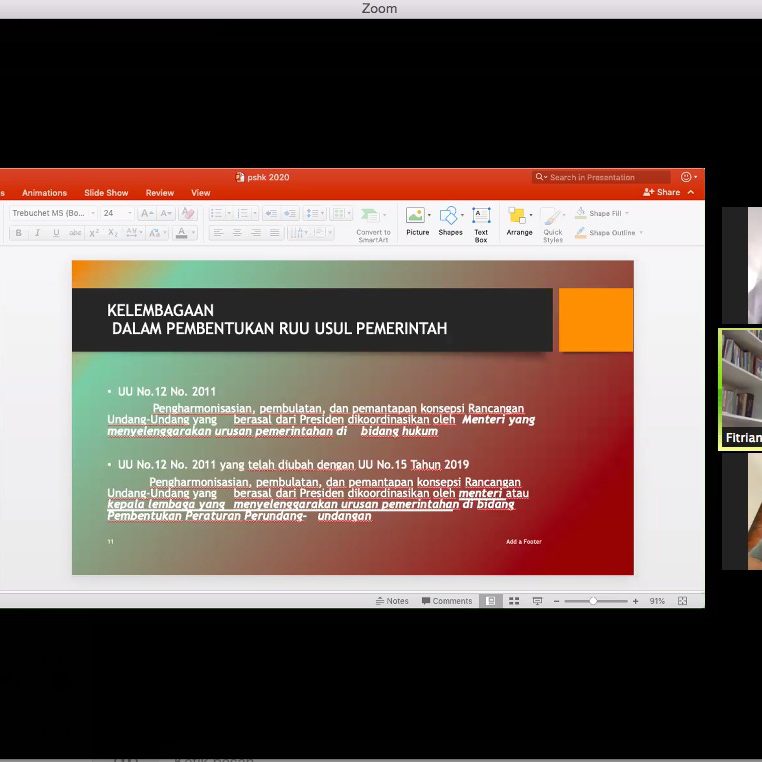Open the Animations tab
This screenshot has width=762, height=762.
coord(44,193)
